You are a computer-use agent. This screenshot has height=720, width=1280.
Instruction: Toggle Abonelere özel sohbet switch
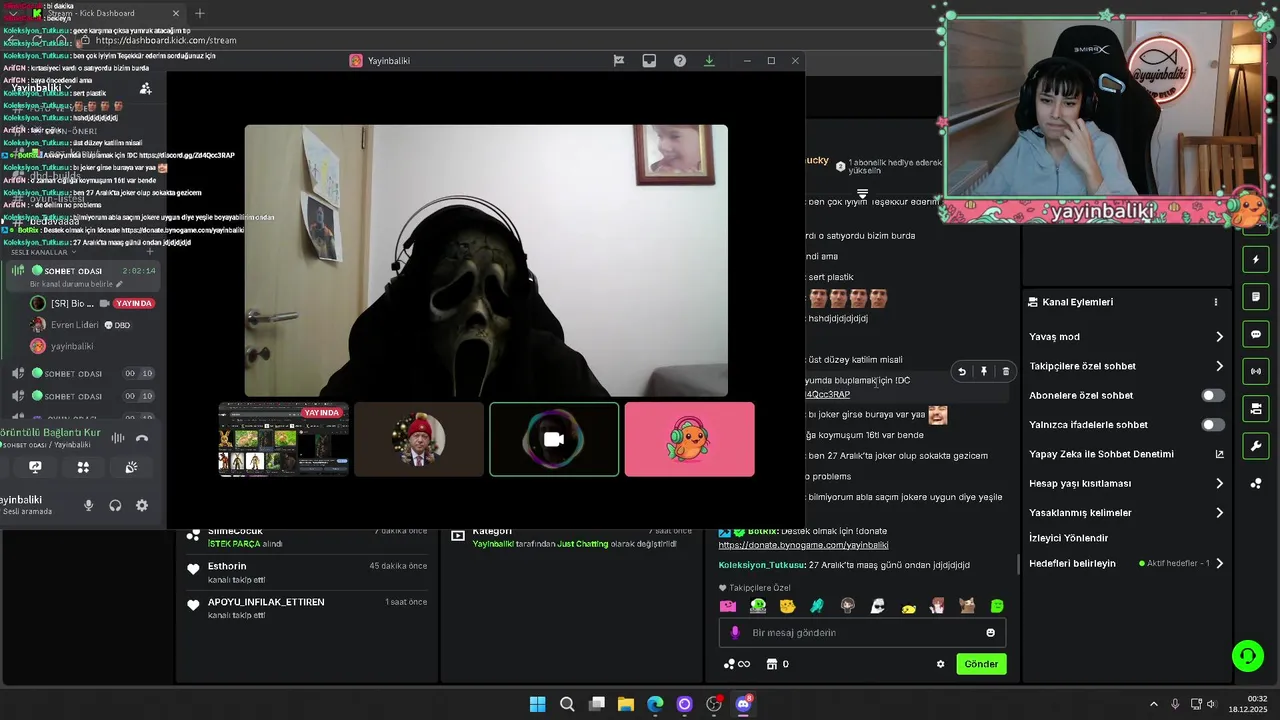point(1212,396)
